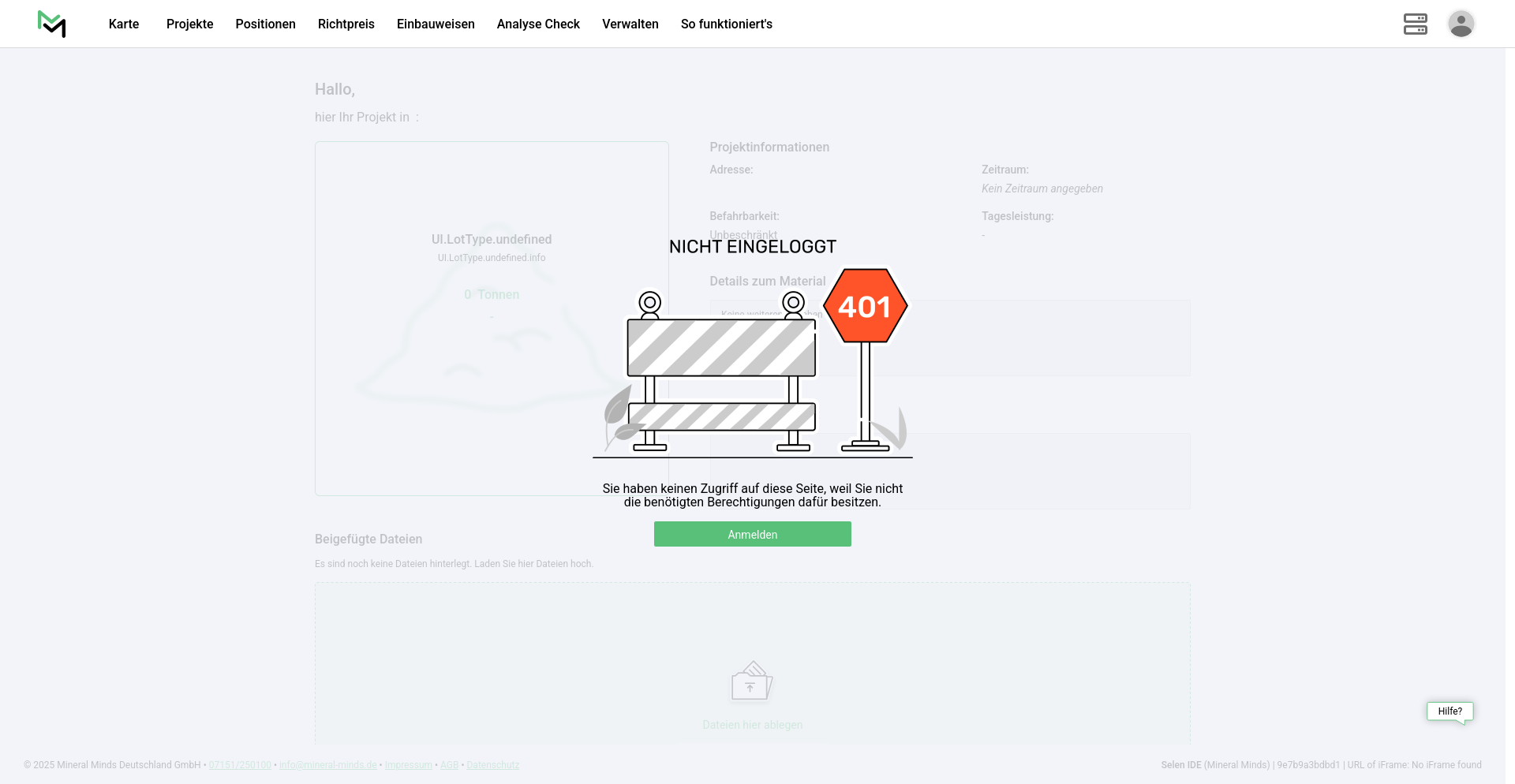Screen dimensions: 1515x784
Task: Navigate to Einbauweisen
Action: (x=436, y=24)
